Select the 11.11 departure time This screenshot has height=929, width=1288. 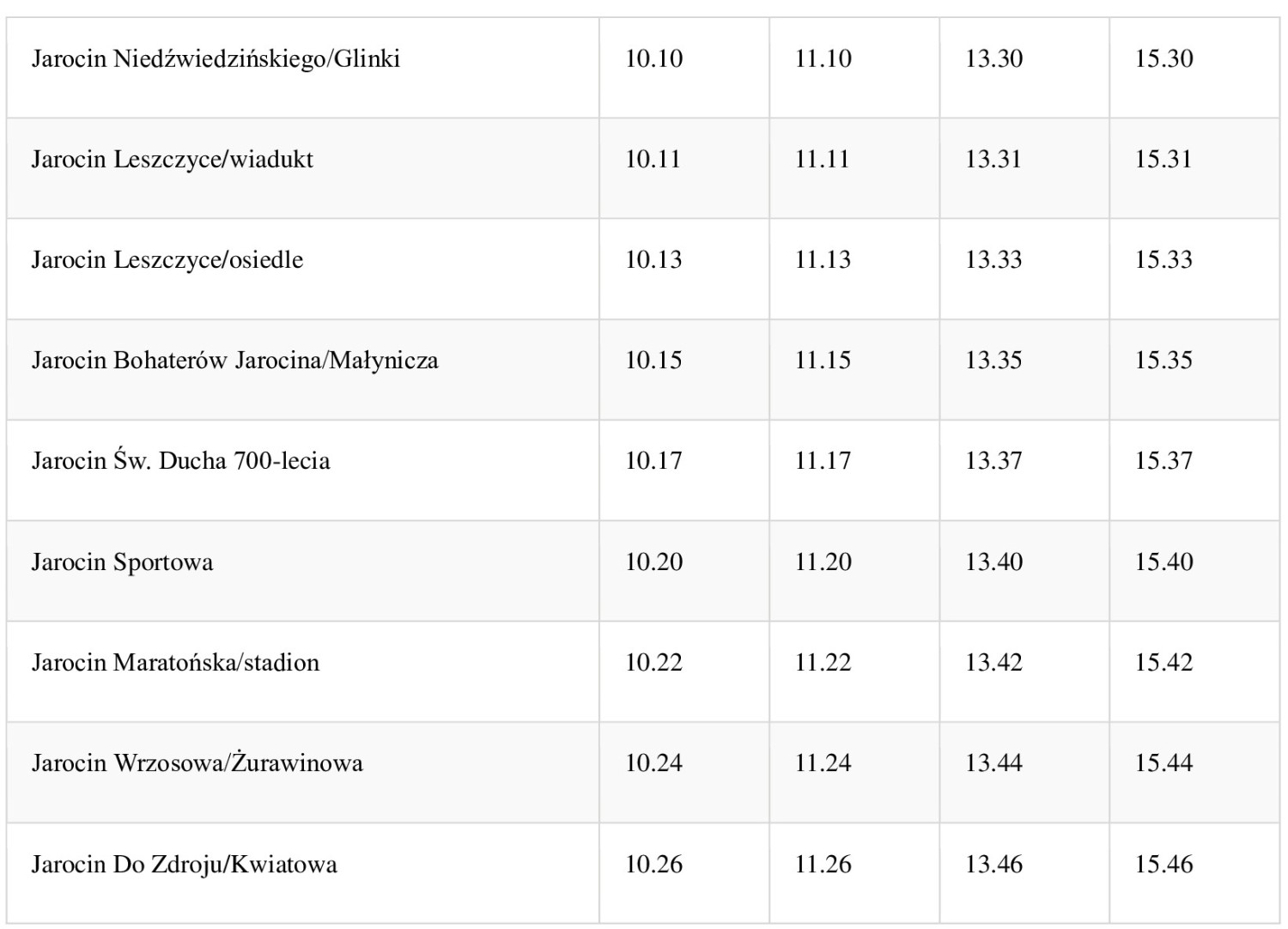coord(822,160)
